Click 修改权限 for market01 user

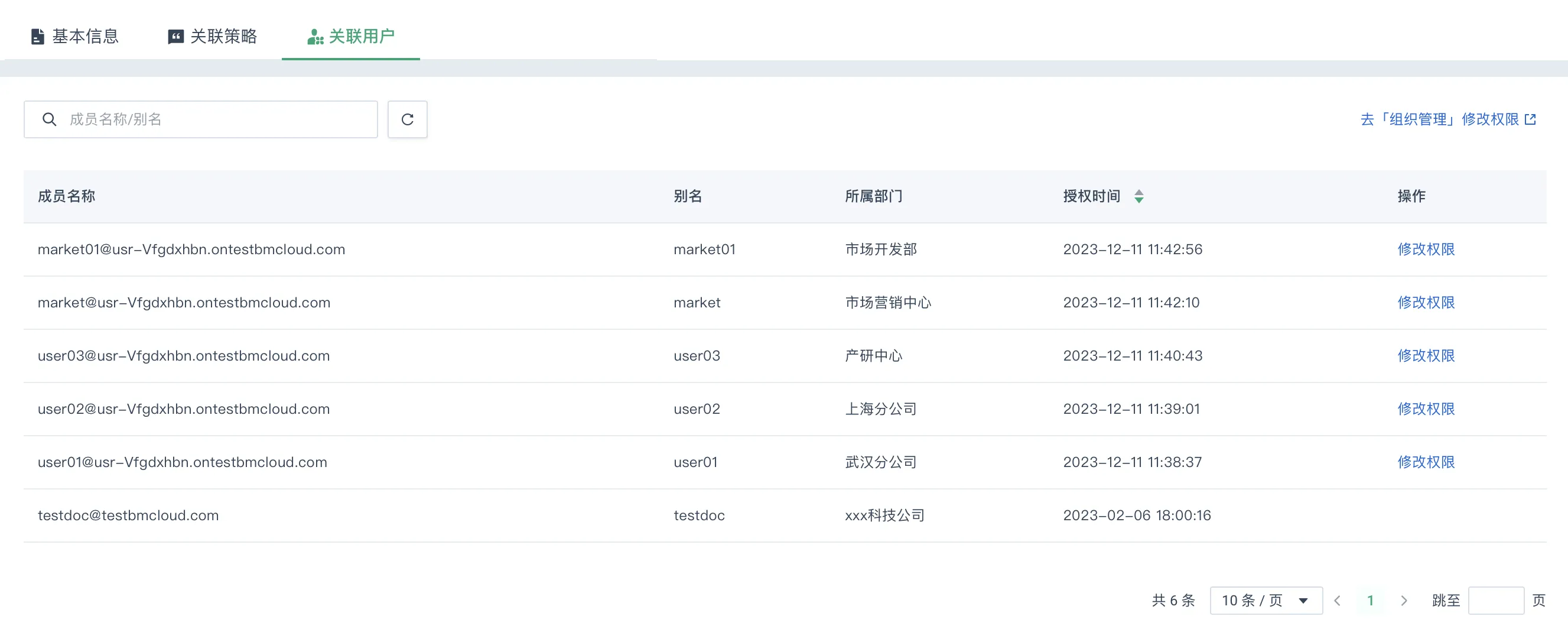(1426, 249)
